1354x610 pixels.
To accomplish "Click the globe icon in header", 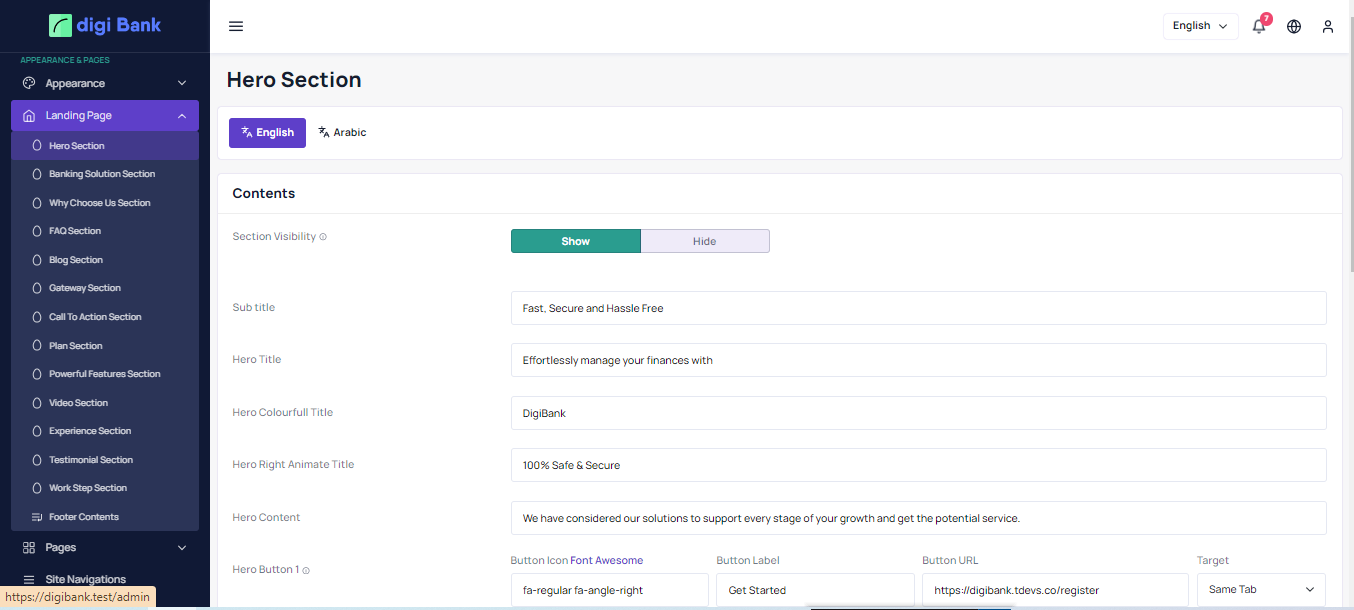I will pyautogui.click(x=1294, y=26).
